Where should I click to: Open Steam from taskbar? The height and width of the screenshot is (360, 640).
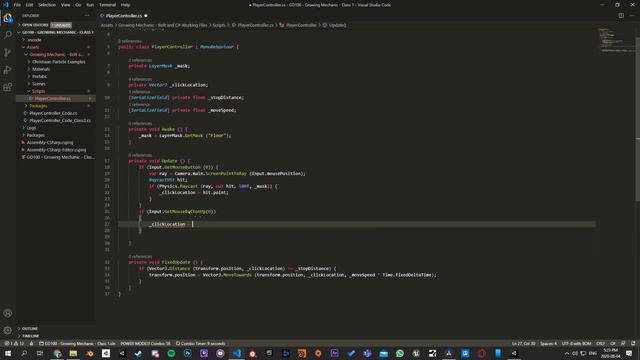tap(138, 353)
